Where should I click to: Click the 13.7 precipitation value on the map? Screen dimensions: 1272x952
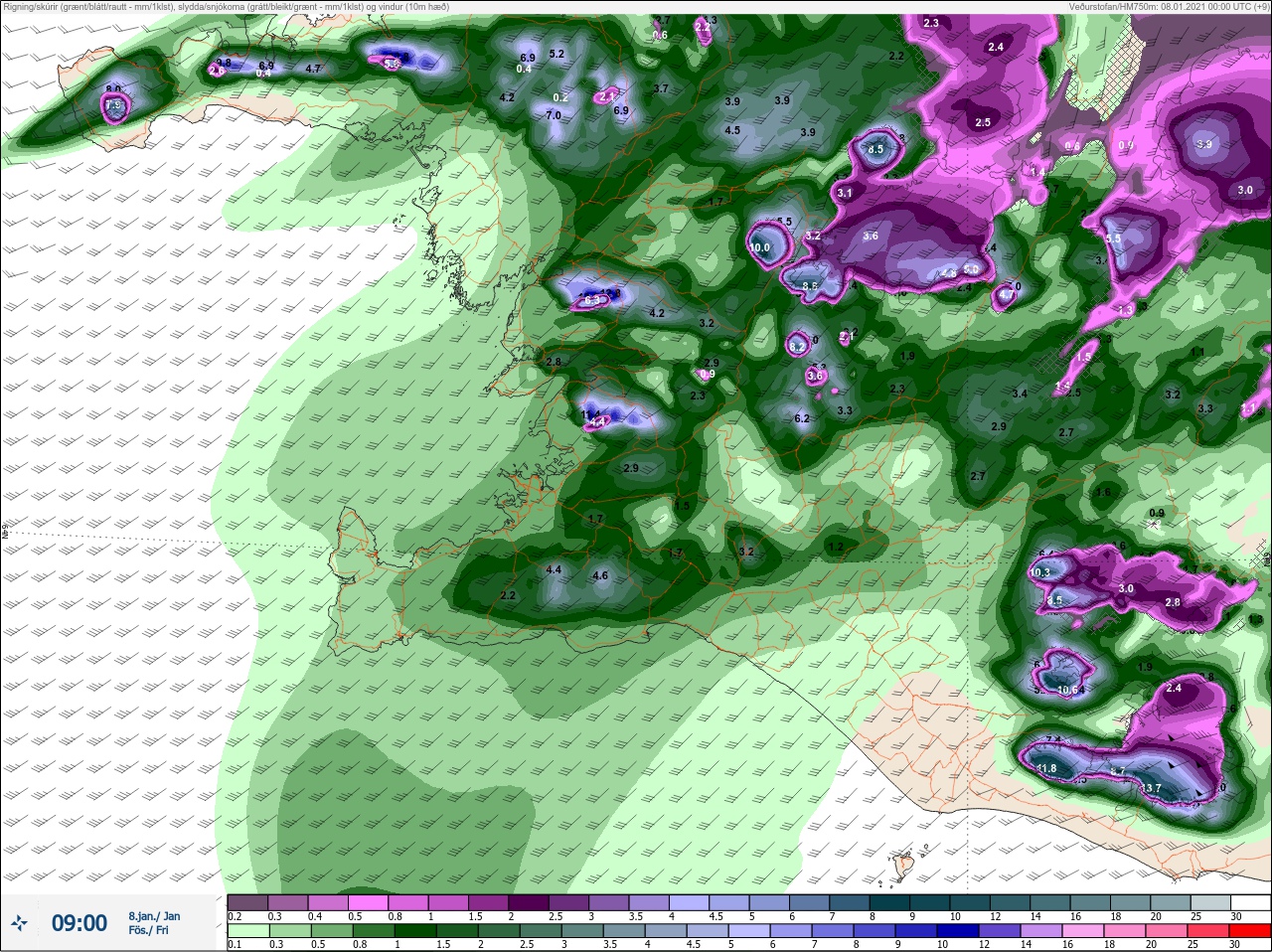[x=1151, y=788]
